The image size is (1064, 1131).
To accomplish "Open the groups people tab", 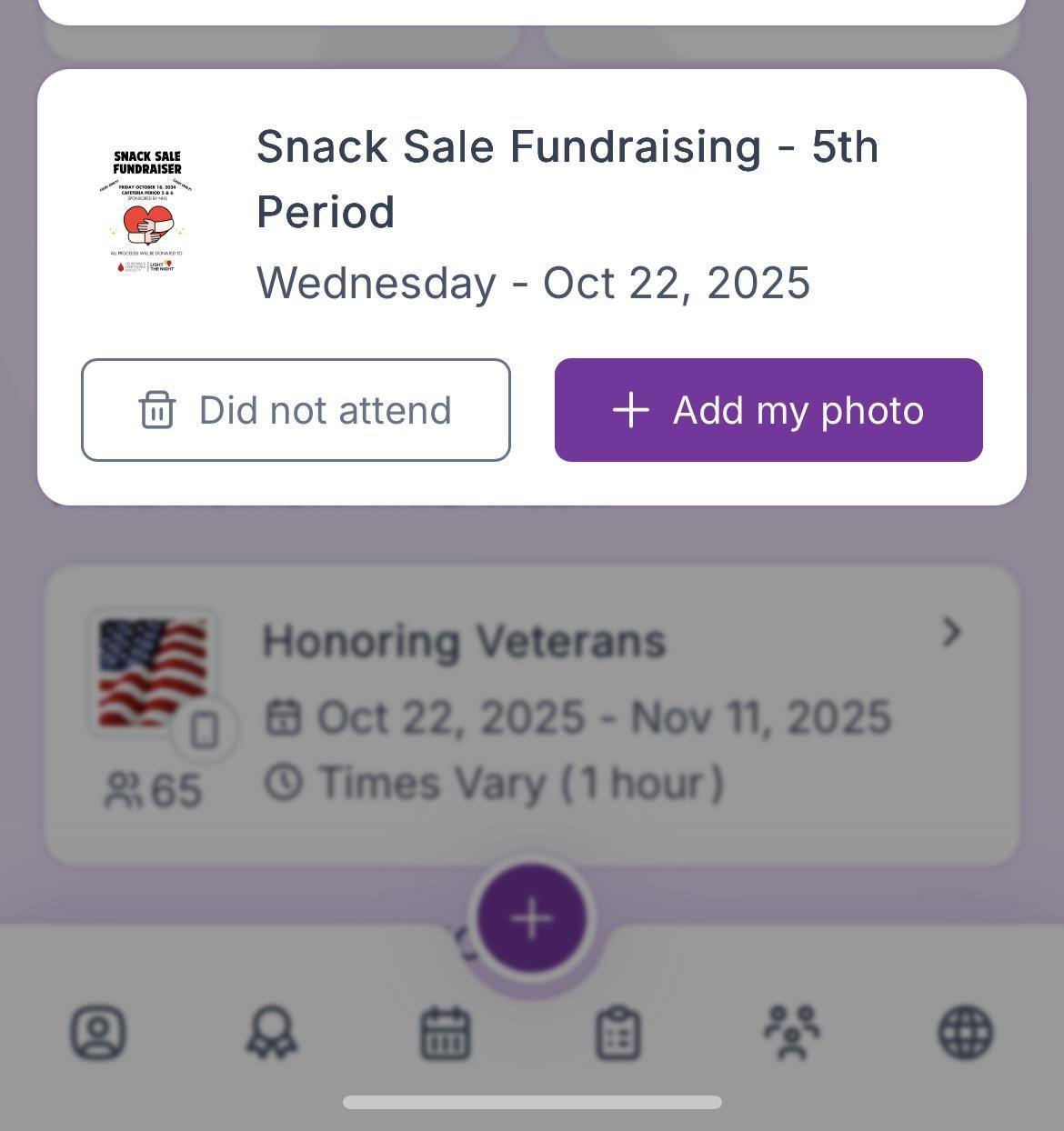I will coord(792,1033).
